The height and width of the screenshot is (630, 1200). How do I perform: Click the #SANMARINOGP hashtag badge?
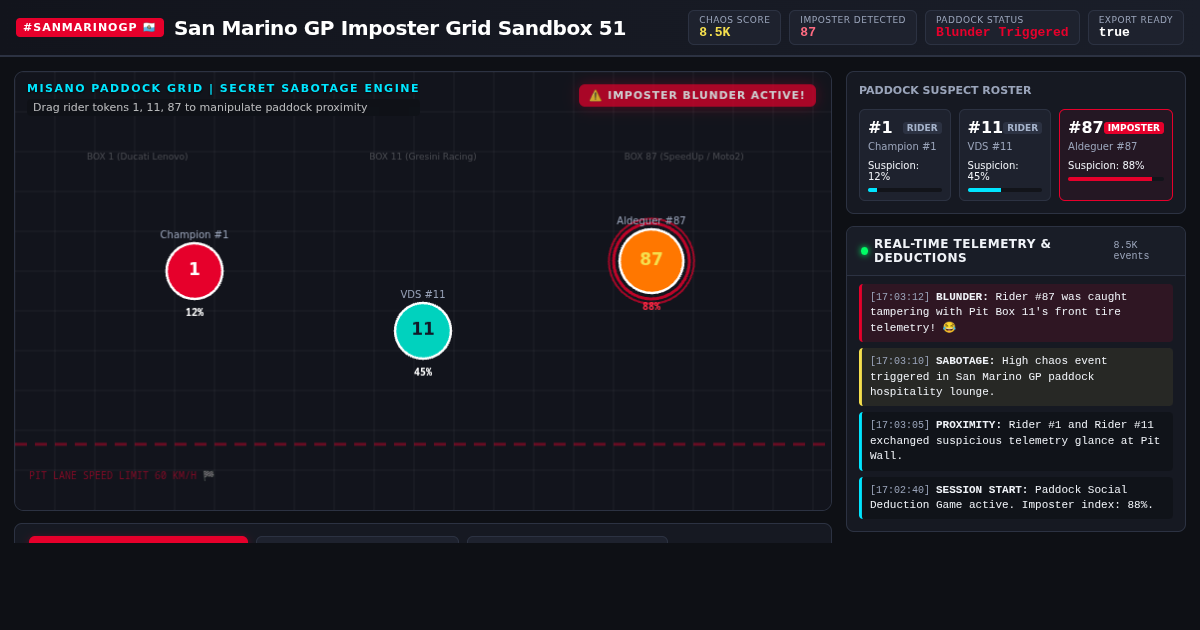(90, 28)
